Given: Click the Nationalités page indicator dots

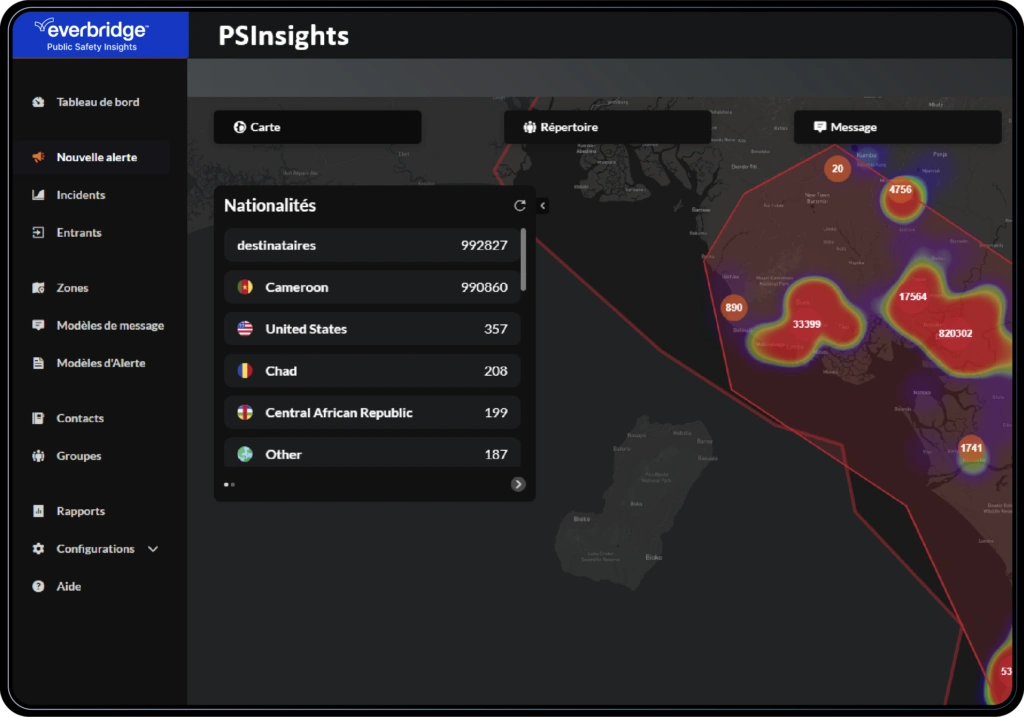Looking at the screenshot, I should pyautogui.click(x=229, y=485).
